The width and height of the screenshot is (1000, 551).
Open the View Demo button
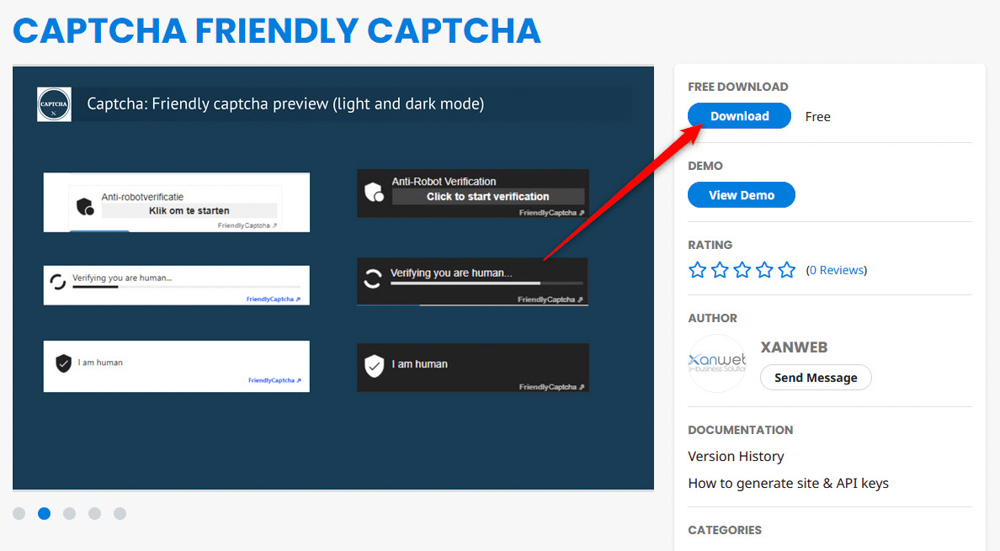pyautogui.click(x=741, y=195)
